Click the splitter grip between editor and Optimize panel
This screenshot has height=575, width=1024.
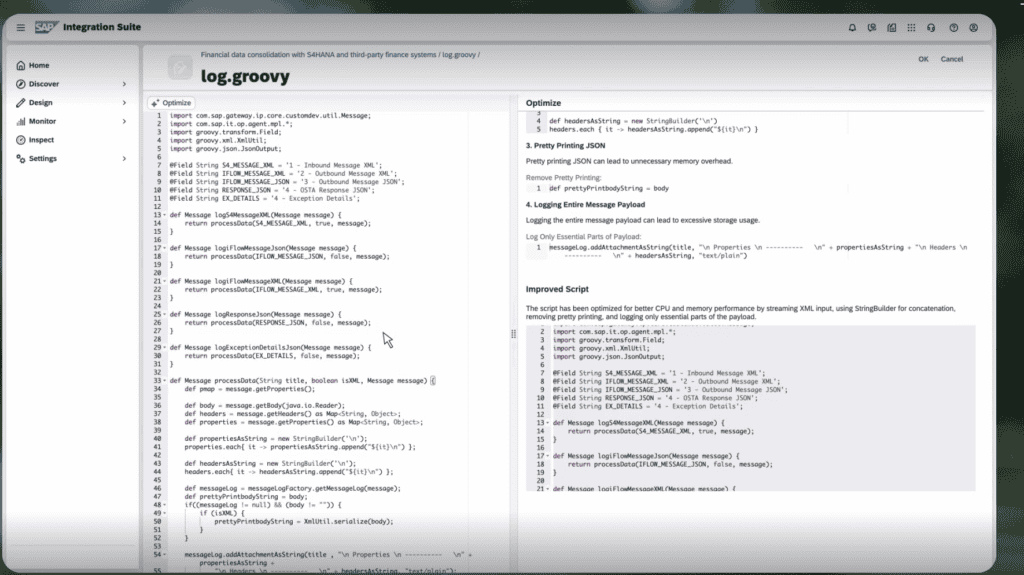[x=513, y=334]
